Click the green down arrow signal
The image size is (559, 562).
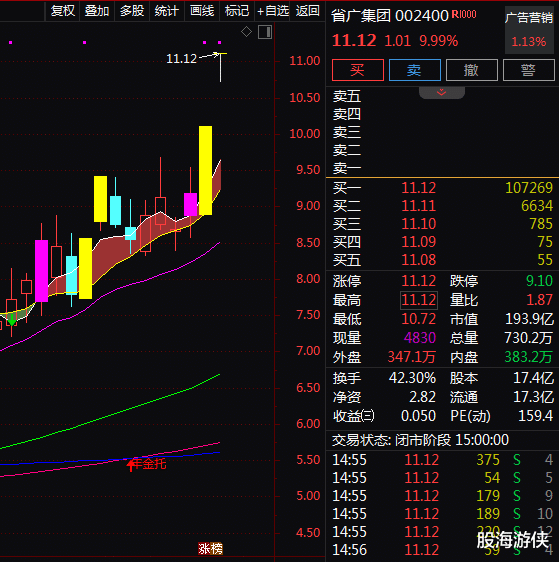point(13,321)
